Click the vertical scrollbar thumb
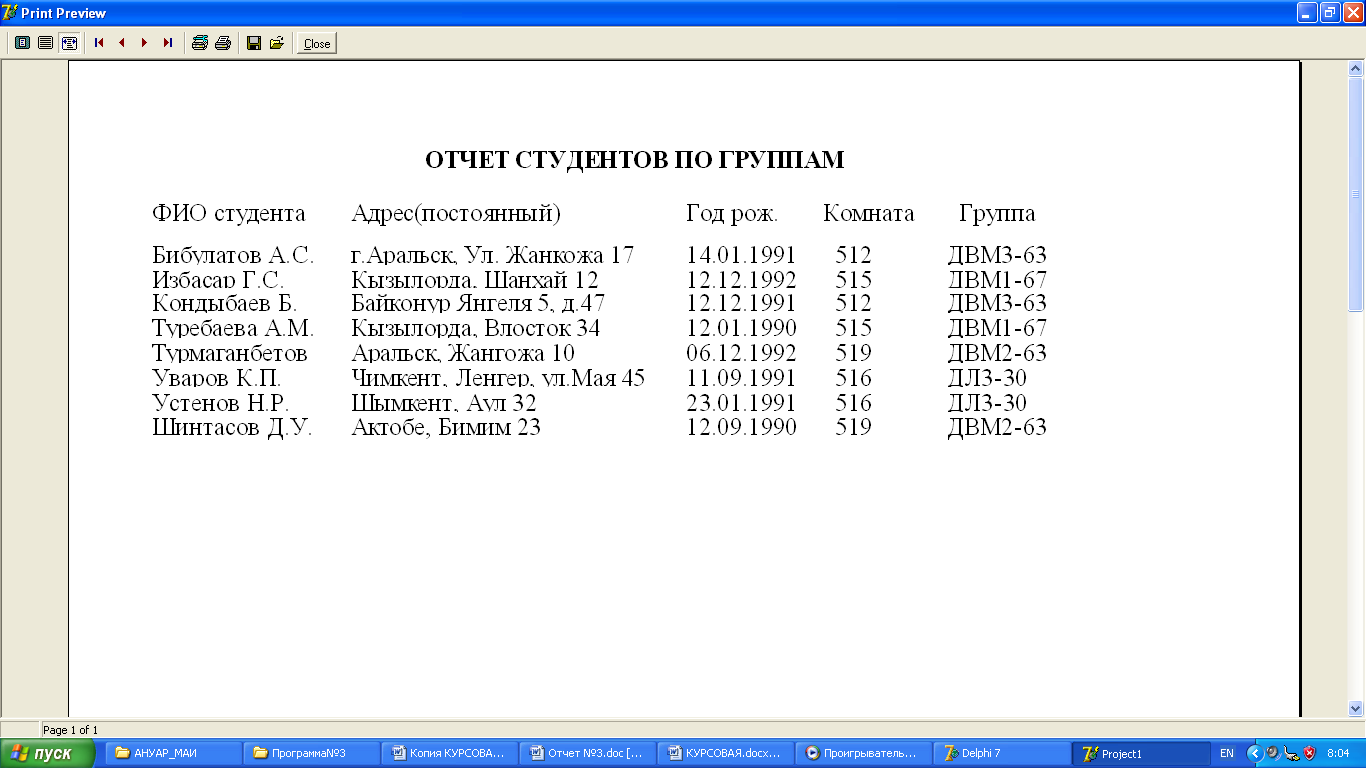 tap(1357, 195)
